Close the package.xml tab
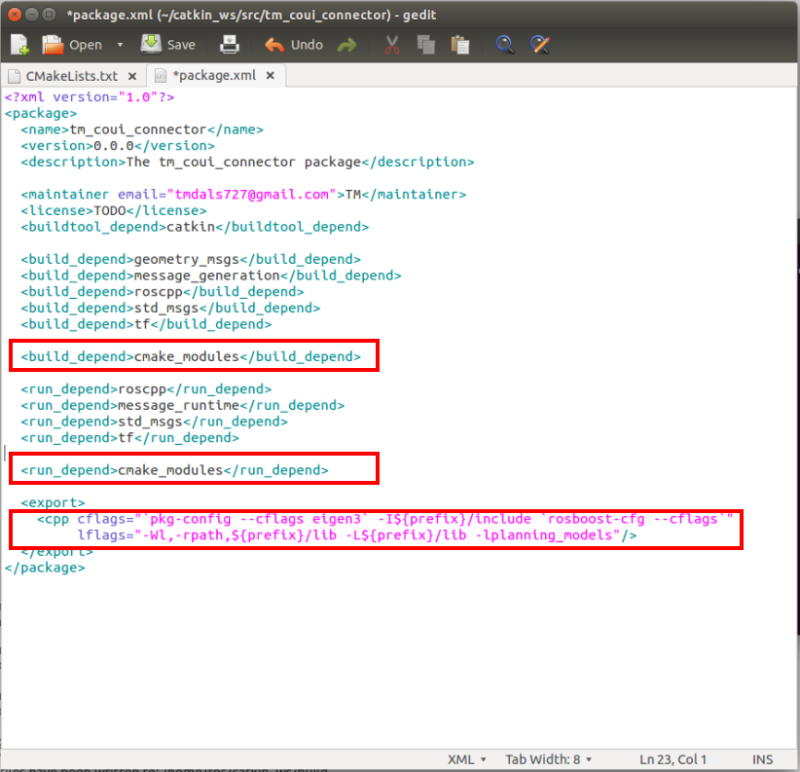The width and height of the screenshot is (800, 772). (269, 74)
